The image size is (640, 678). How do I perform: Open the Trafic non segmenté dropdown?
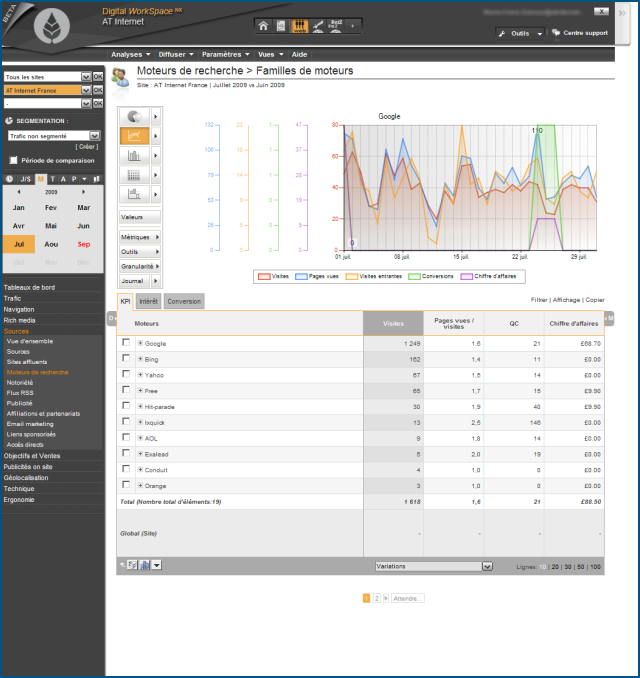(95, 136)
